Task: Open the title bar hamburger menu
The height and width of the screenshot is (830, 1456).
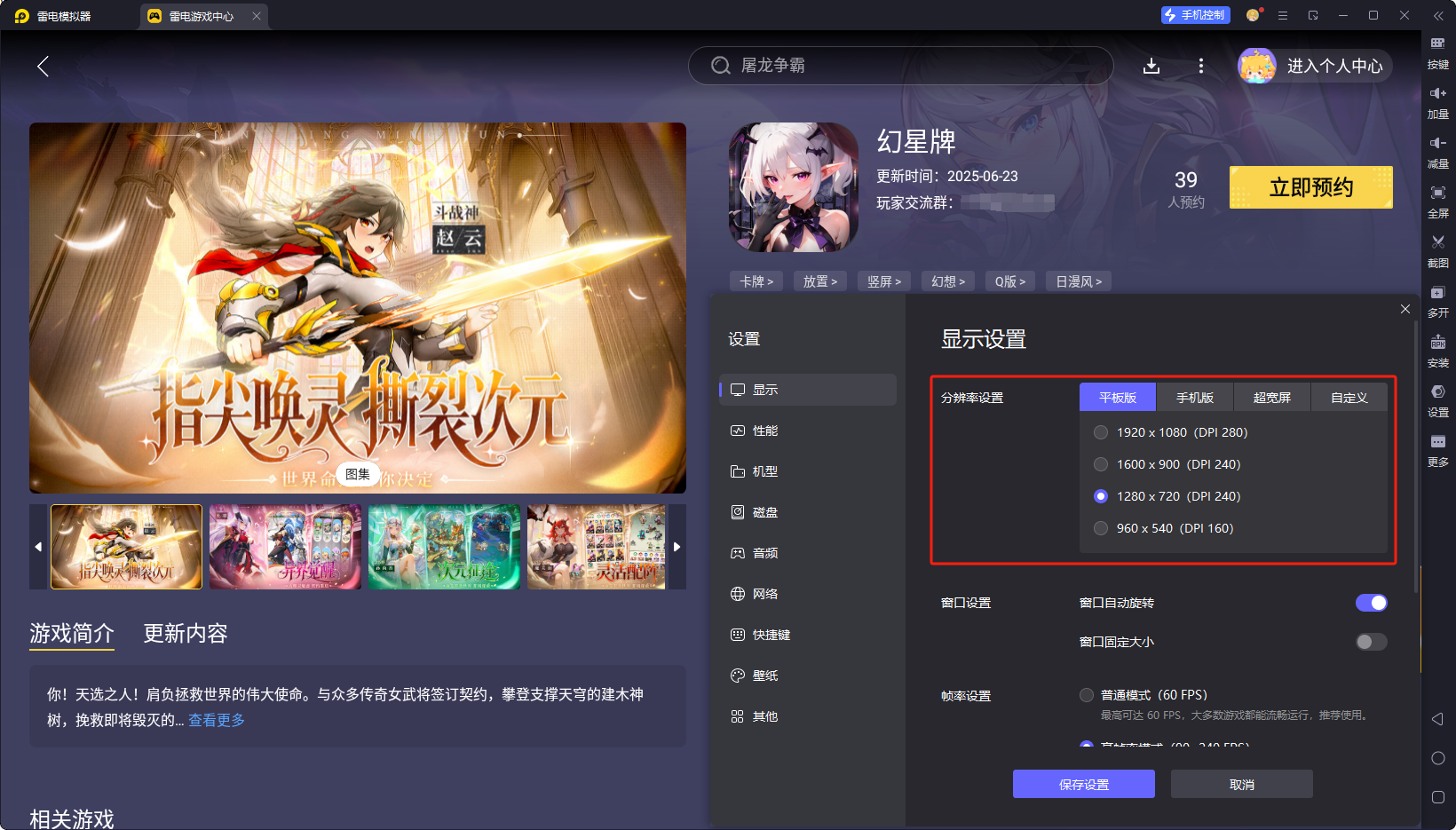Action: 1283,15
